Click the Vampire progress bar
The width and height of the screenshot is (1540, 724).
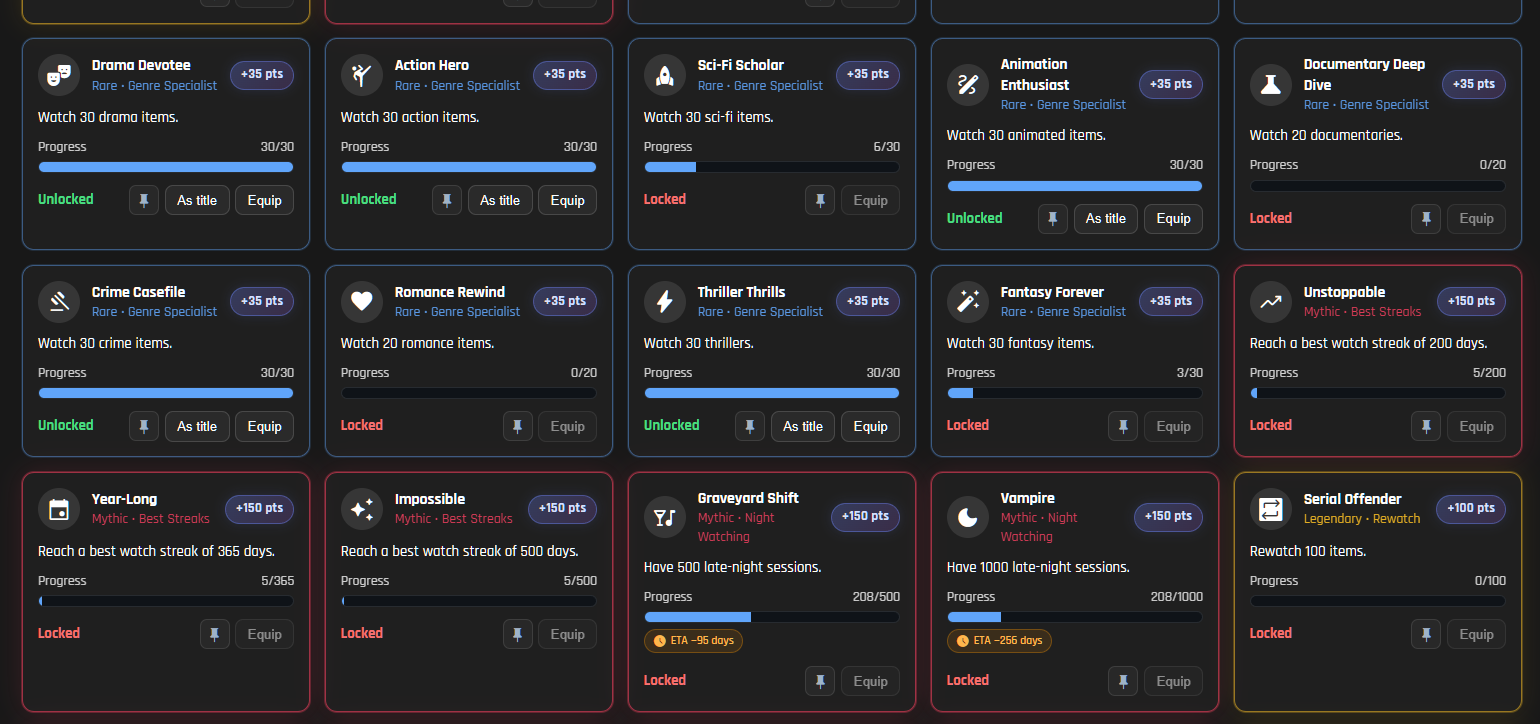pos(1075,617)
